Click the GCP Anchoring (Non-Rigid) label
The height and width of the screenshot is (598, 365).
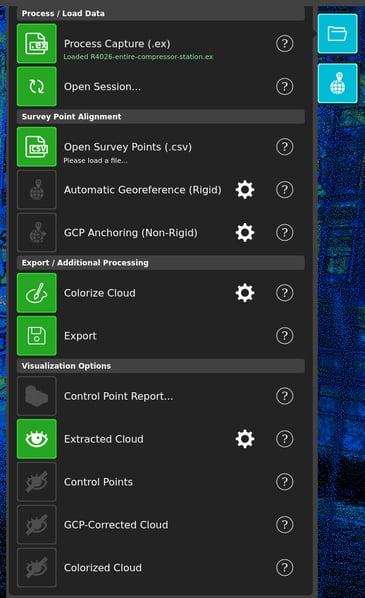131,233
